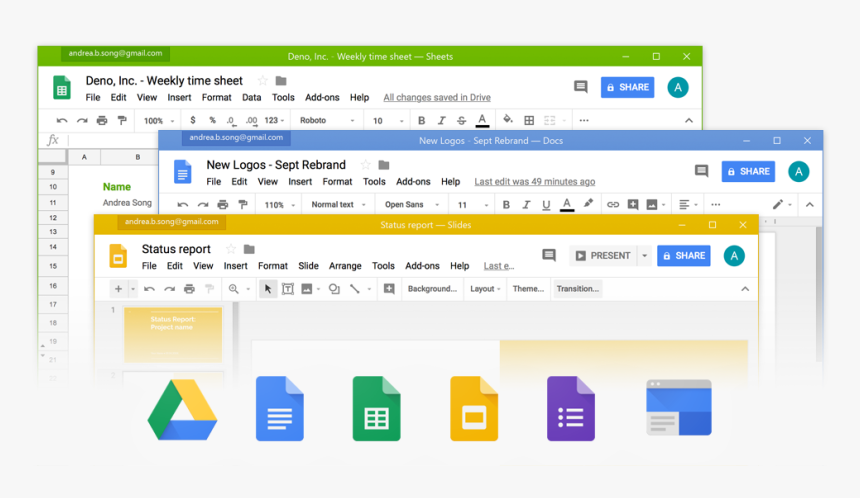The image size is (860, 498).
Task: Add comment icon in Docs toolbar
Action: click(632, 205)
